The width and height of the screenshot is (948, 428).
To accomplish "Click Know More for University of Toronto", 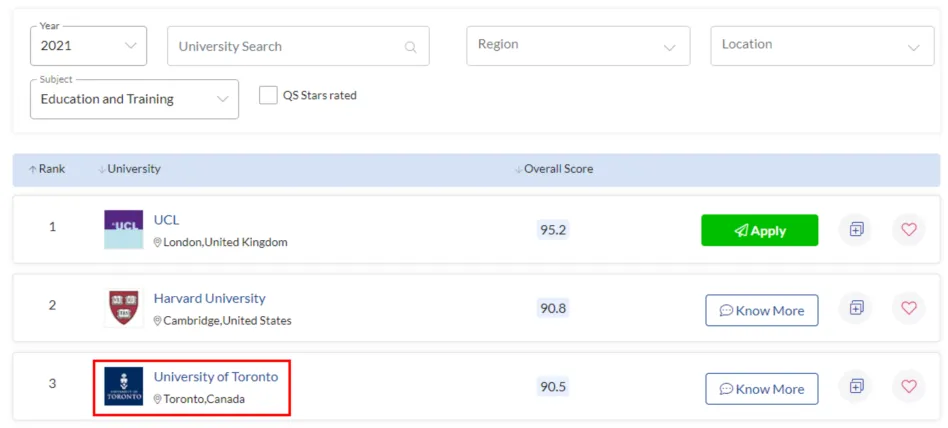I will pos(762,389).
